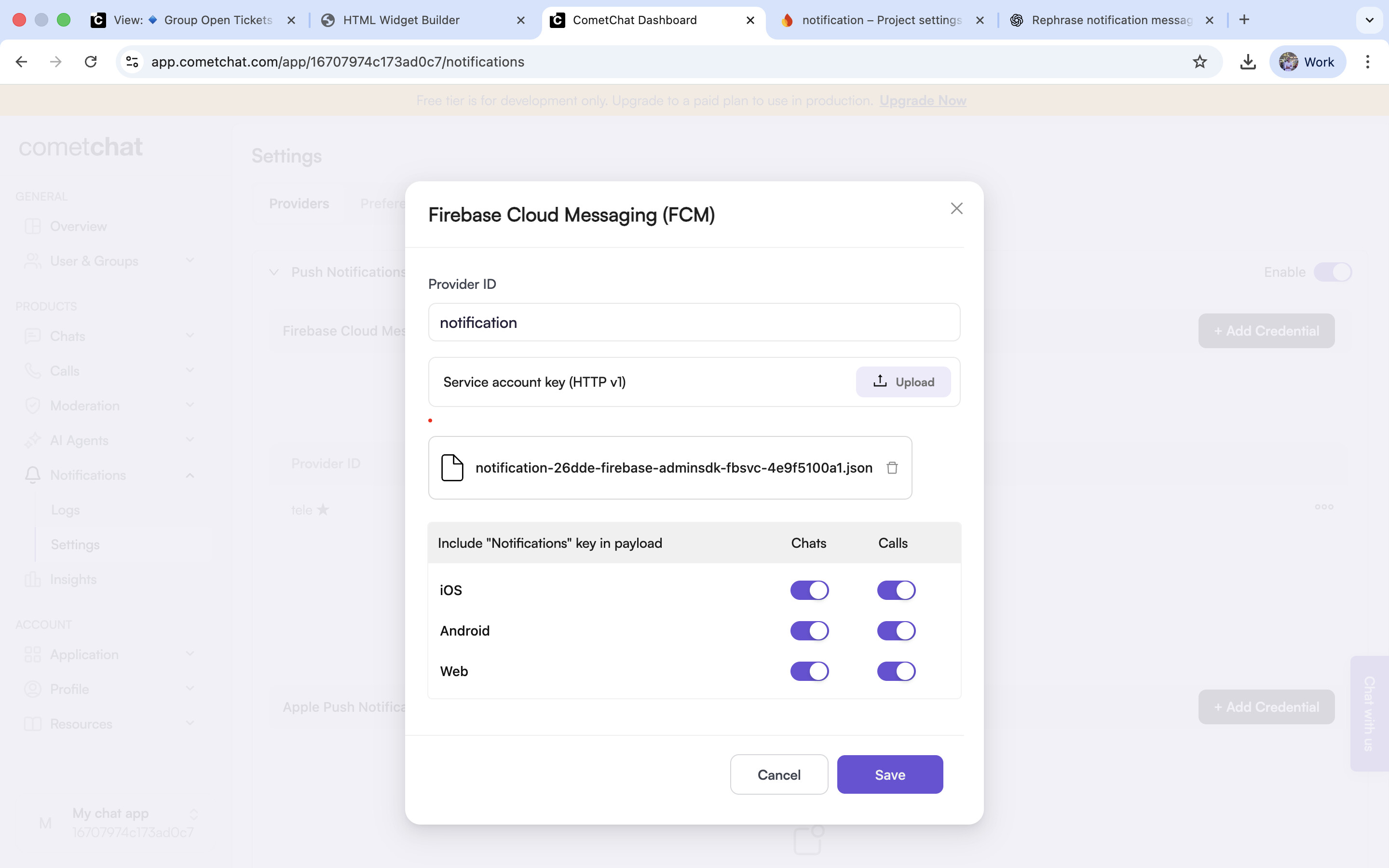Toggle Web Chats notification key
Screen dimensions: 1389x868
pyautogui.click(x=809, y=671)
